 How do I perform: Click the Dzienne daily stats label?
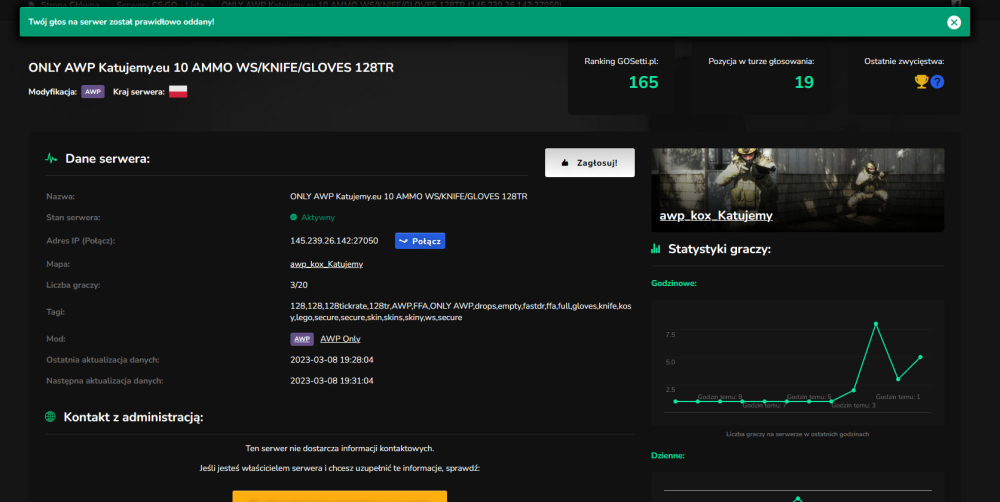click(668, 456)
